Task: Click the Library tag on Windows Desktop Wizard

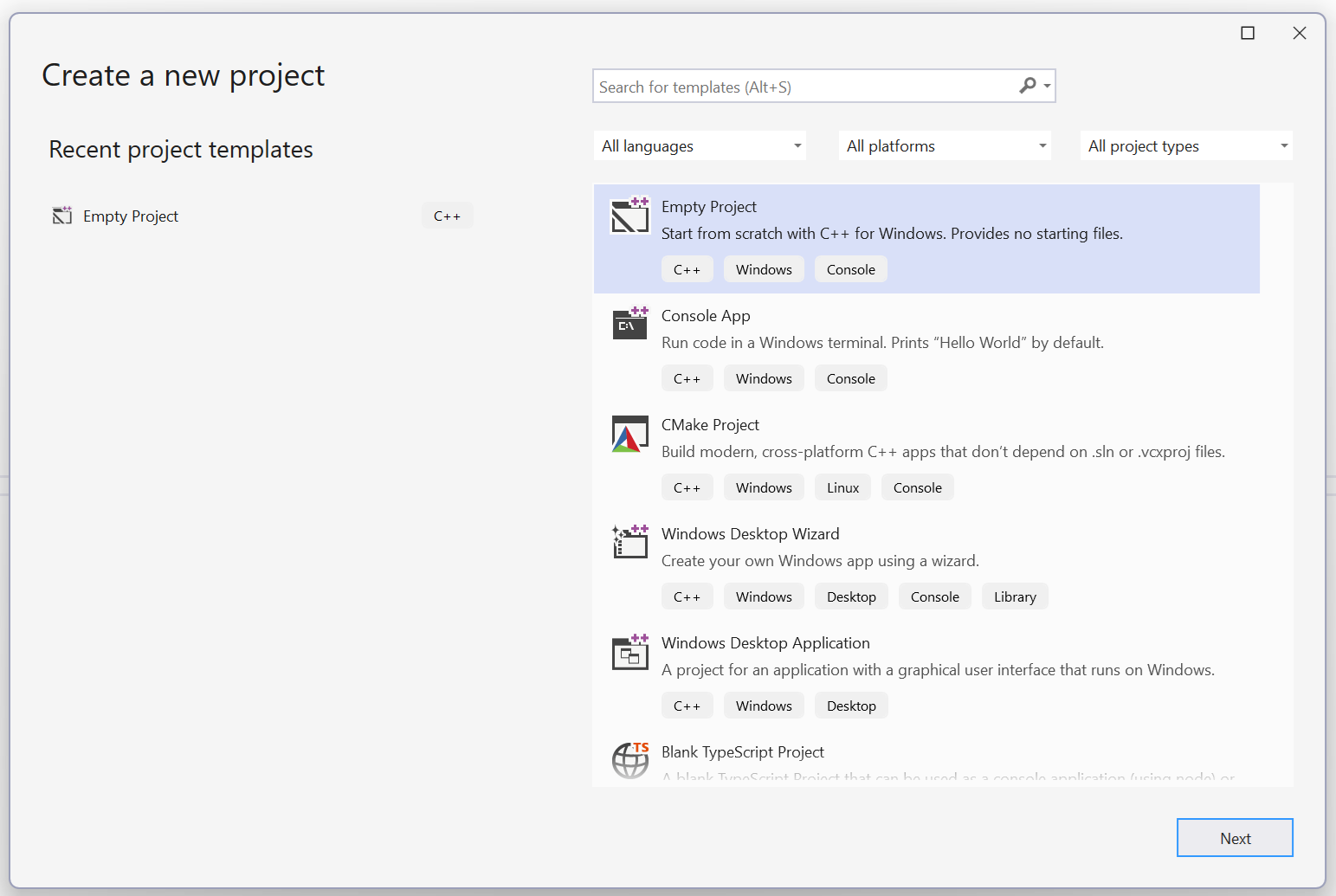Action: 1014,596
